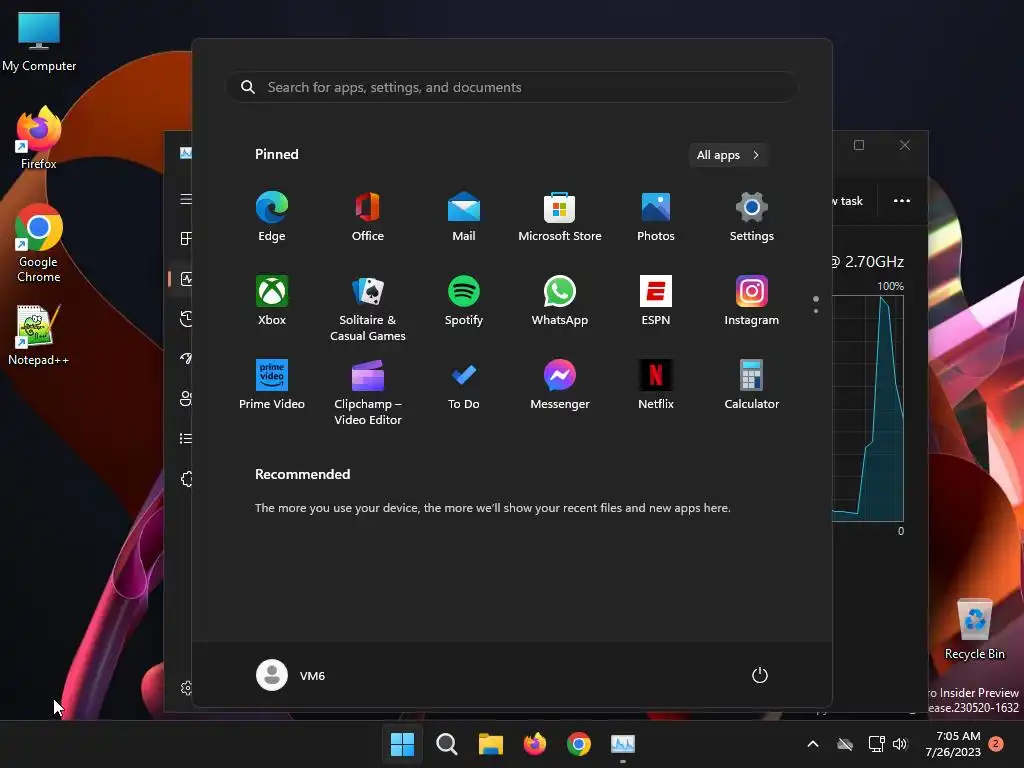Open Clipchamp Video Editor

(x=368, y=392)
